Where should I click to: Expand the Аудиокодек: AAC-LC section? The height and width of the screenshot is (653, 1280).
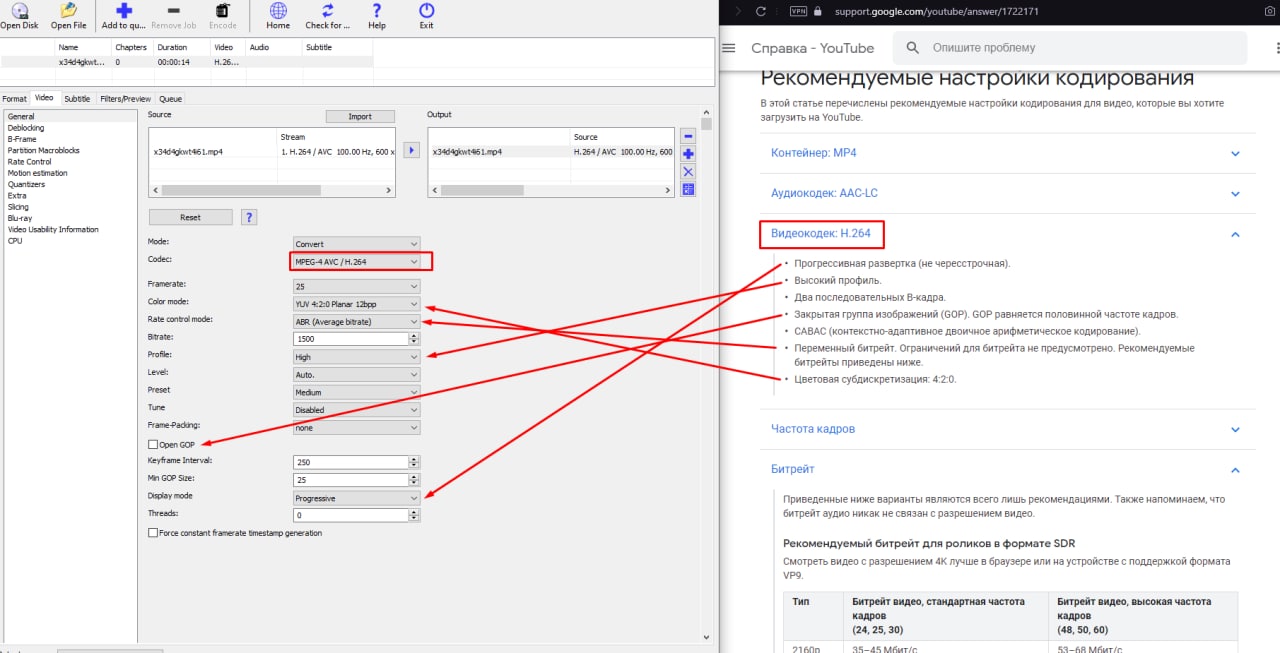(x=1007, y=193)
